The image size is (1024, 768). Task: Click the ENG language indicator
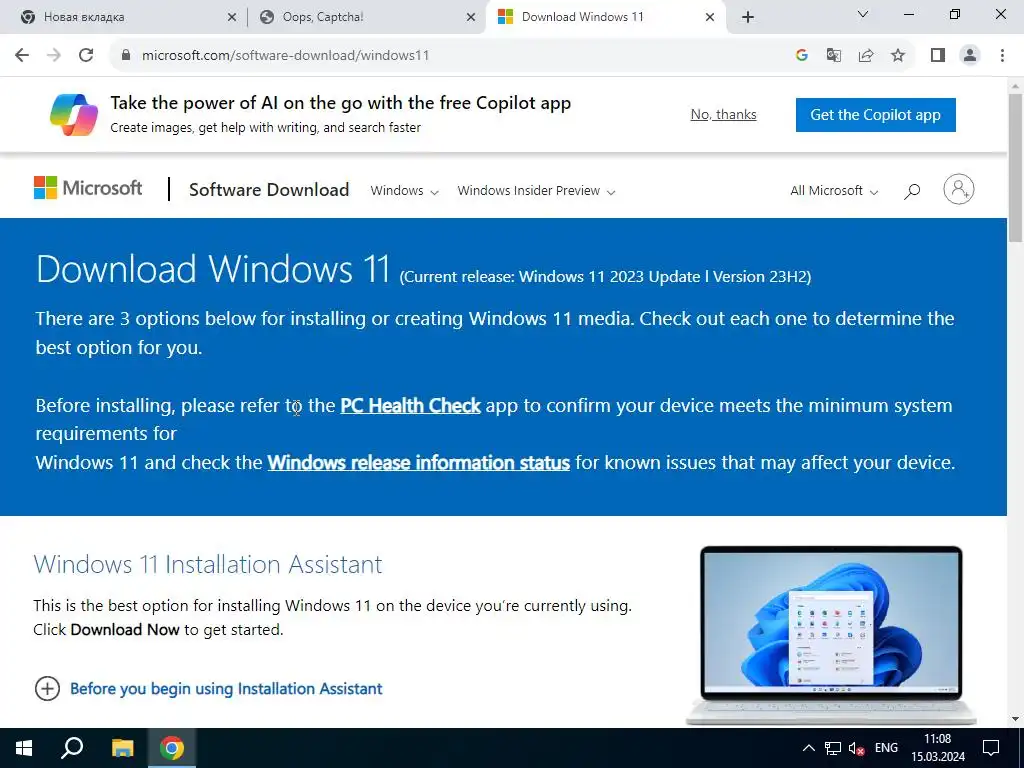(x=886, y=748)
